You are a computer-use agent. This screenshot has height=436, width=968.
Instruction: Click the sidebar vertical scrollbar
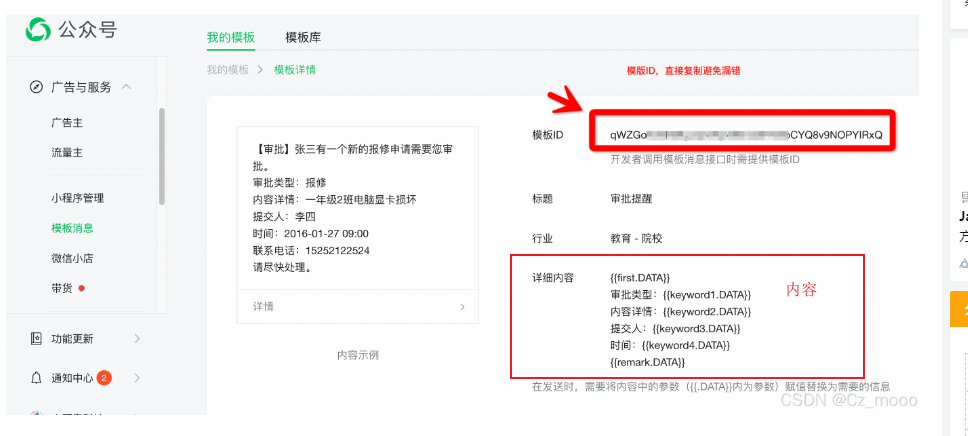coord(162,156)
